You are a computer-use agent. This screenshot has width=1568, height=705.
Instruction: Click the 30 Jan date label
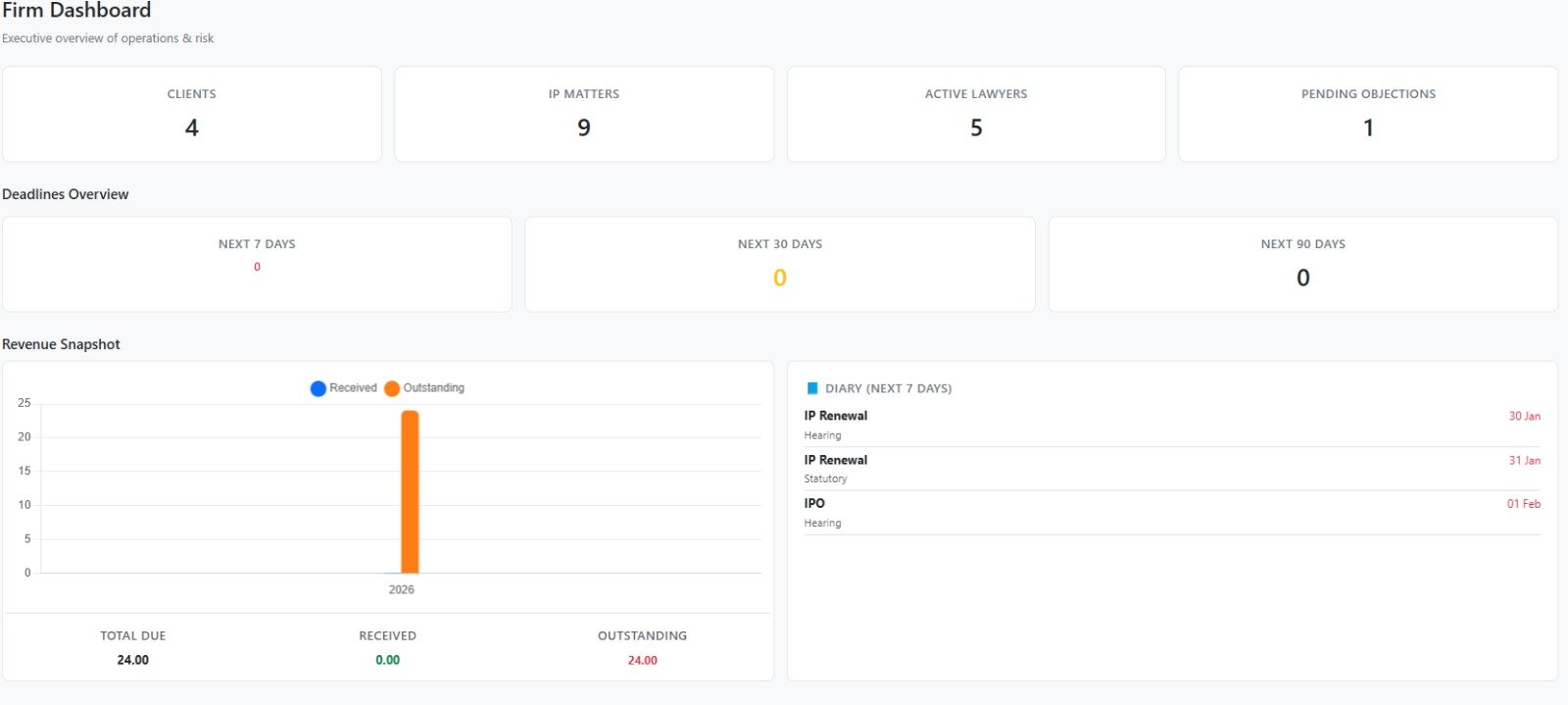[x=1524, y=416]
